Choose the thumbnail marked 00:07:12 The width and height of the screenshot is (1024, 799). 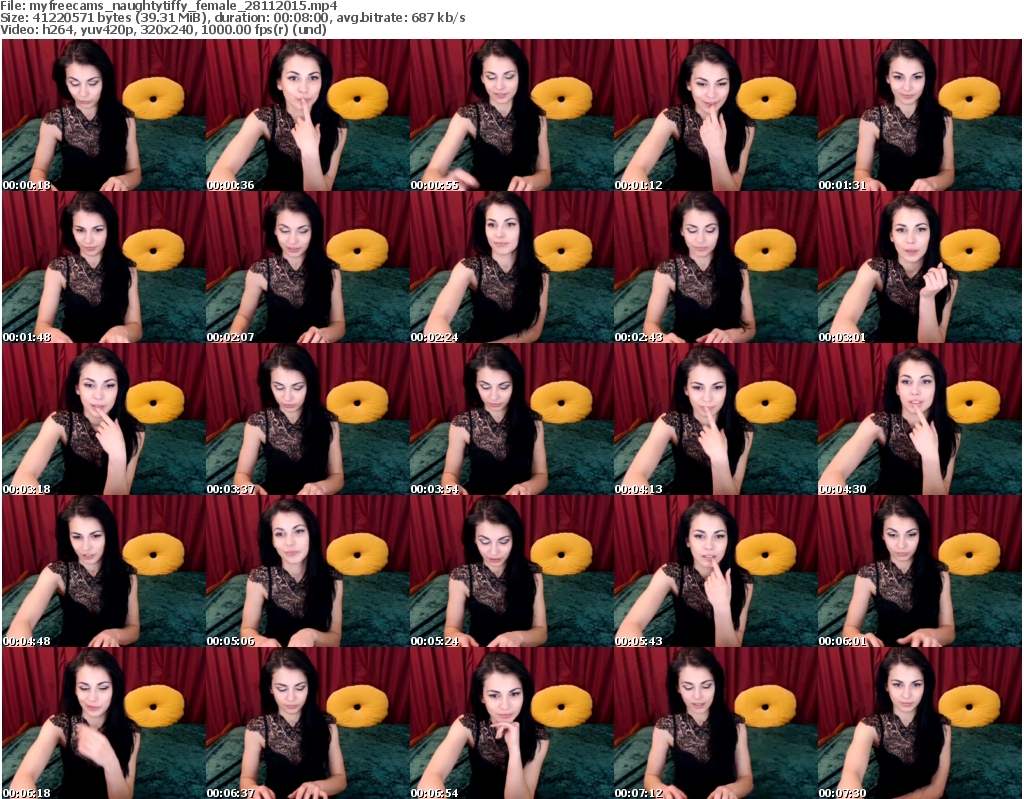pos(715,723)
